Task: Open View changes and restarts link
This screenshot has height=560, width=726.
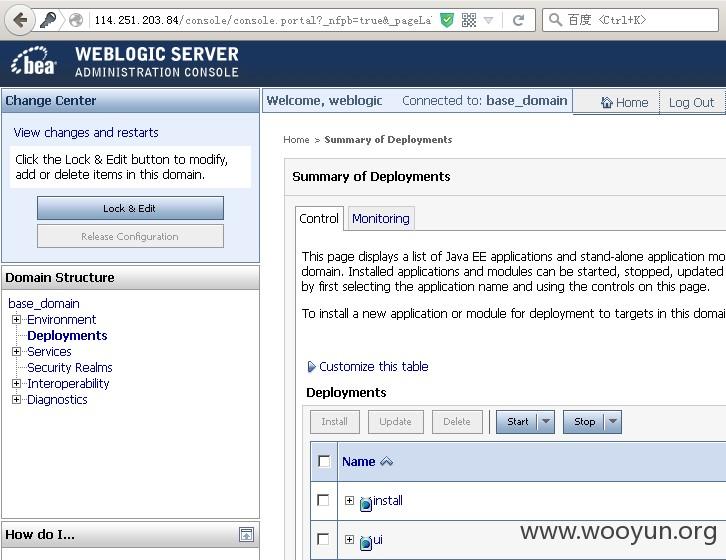Action: coord(86,132)
